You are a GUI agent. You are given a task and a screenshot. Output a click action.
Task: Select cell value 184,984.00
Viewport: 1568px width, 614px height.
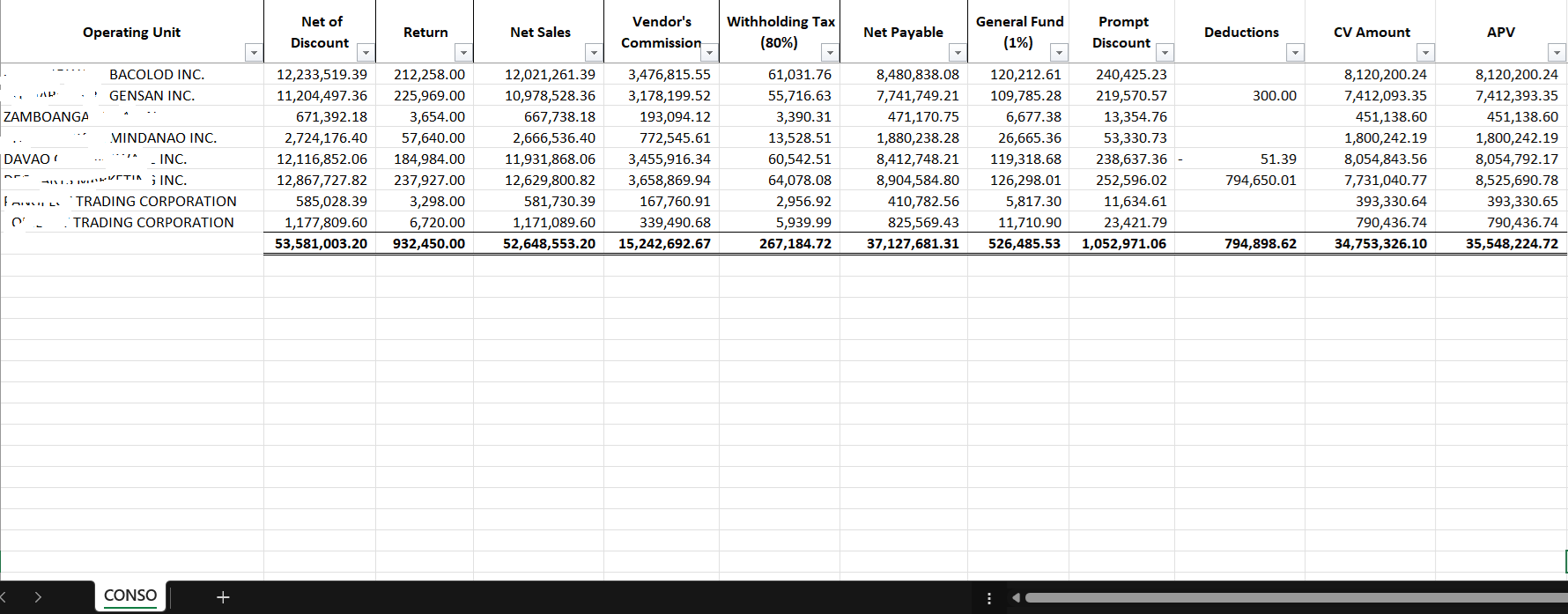pyautogui.click(x=429, y=159)
